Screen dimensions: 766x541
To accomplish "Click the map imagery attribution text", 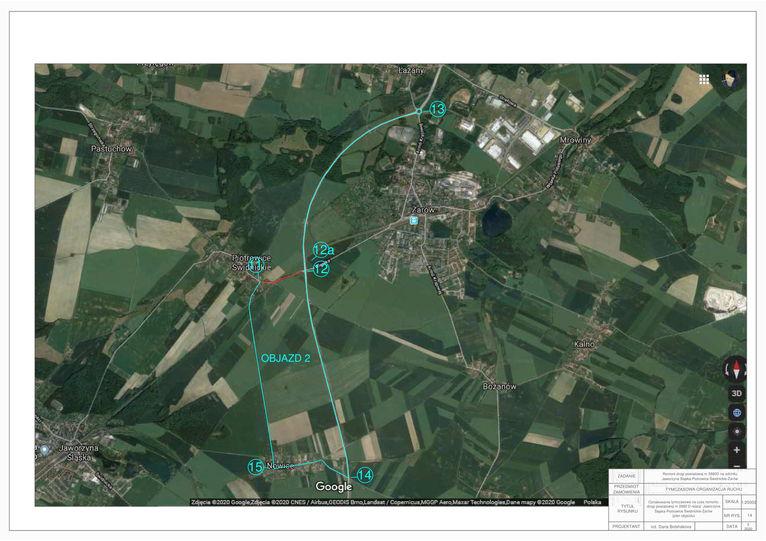I will [383, 502].
